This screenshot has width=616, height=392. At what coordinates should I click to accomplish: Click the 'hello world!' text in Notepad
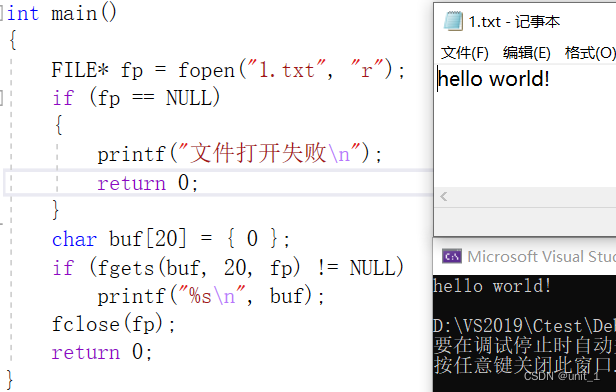(493, 79)
